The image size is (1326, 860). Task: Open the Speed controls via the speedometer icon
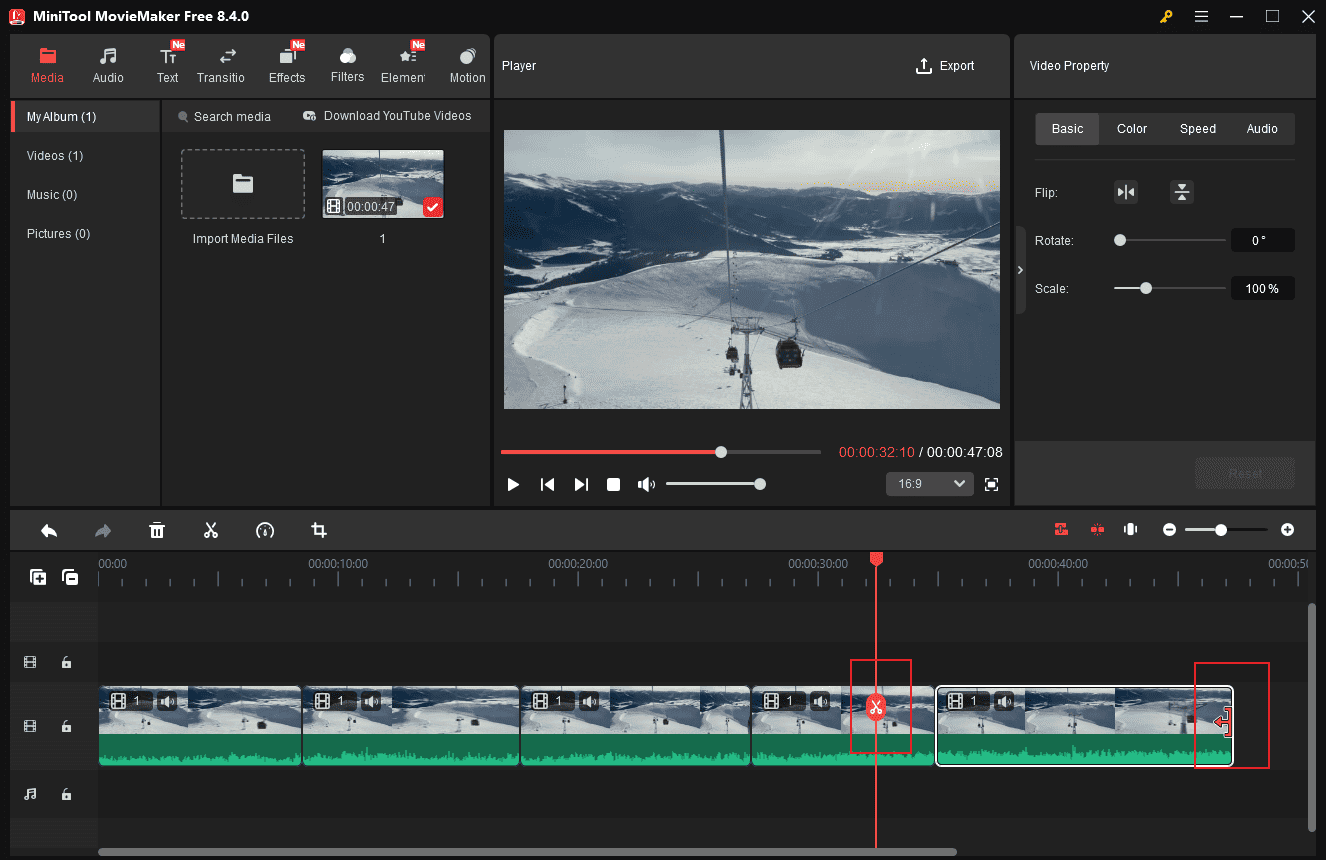[x=265, y=530]
